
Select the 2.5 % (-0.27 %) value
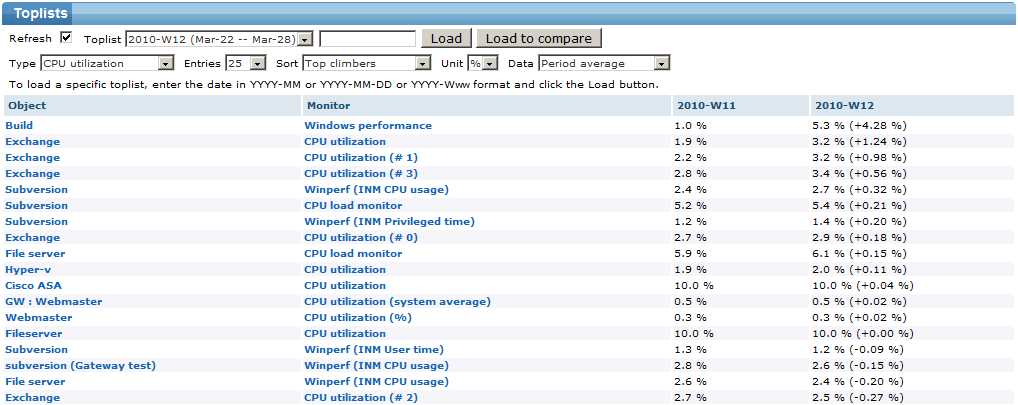pyautogui.click(x=858, y=397)
